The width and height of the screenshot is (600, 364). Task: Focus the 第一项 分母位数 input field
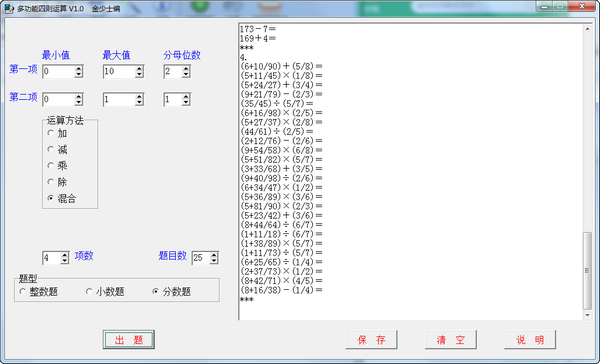click(173, 72)
